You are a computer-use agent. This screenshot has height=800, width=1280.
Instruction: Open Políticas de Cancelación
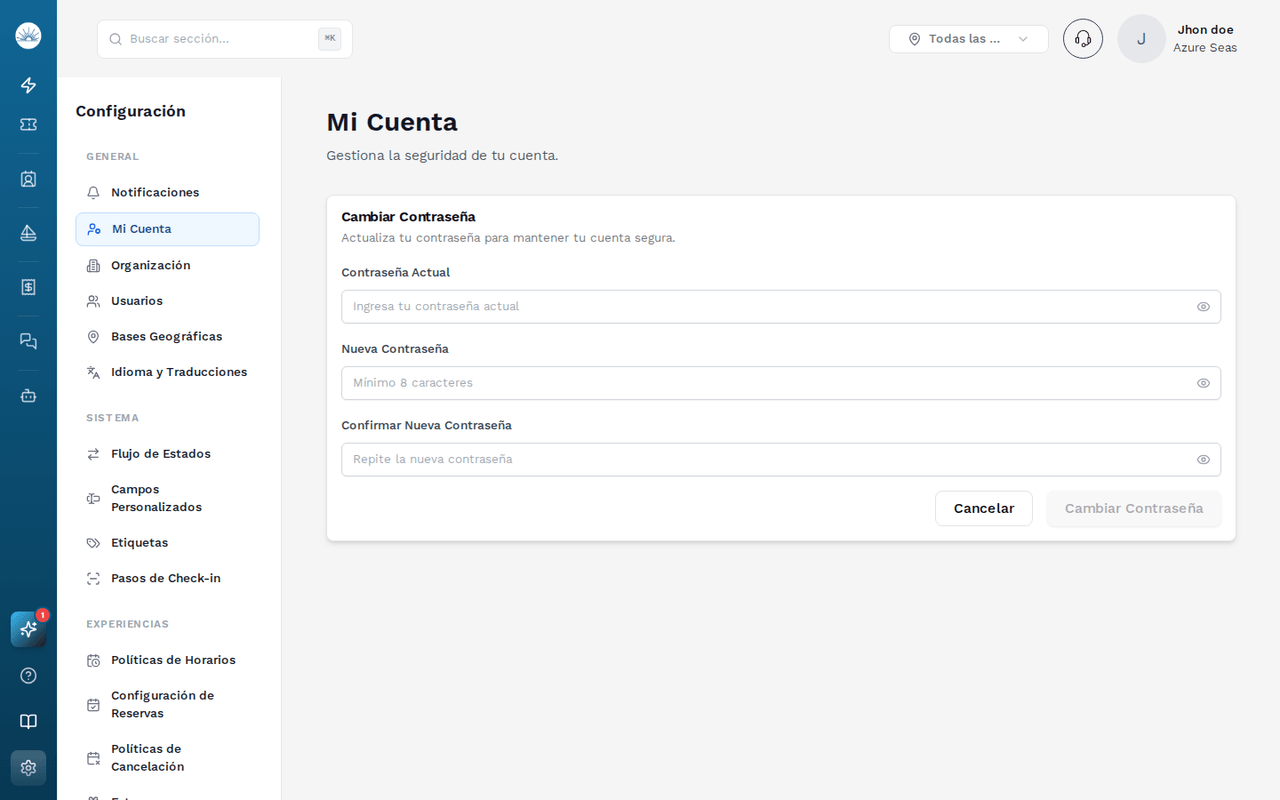[167, 757]
